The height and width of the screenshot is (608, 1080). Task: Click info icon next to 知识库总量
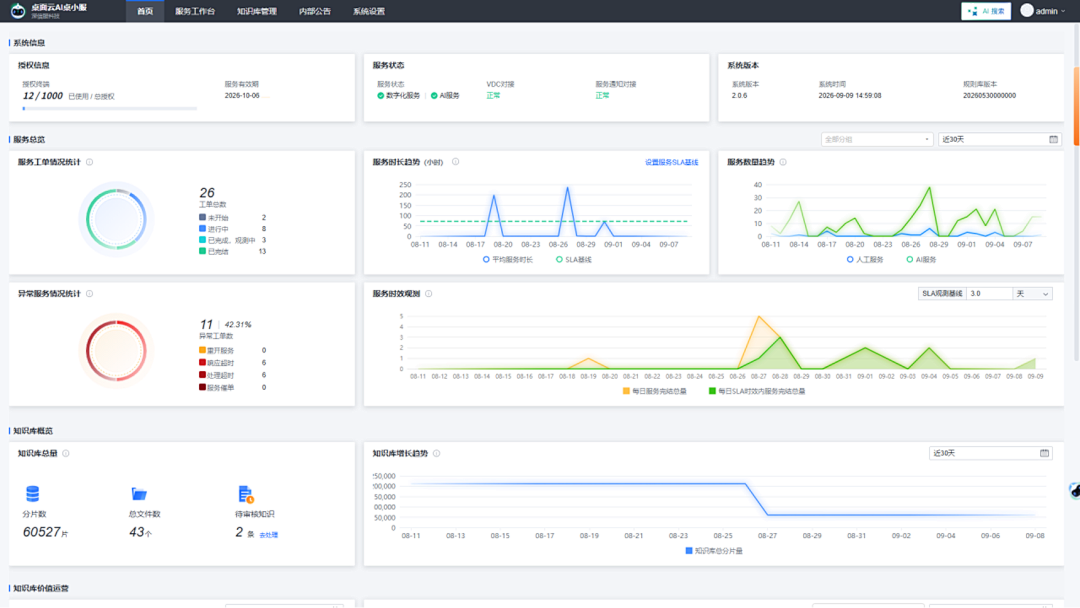click(x=66, y=454)
